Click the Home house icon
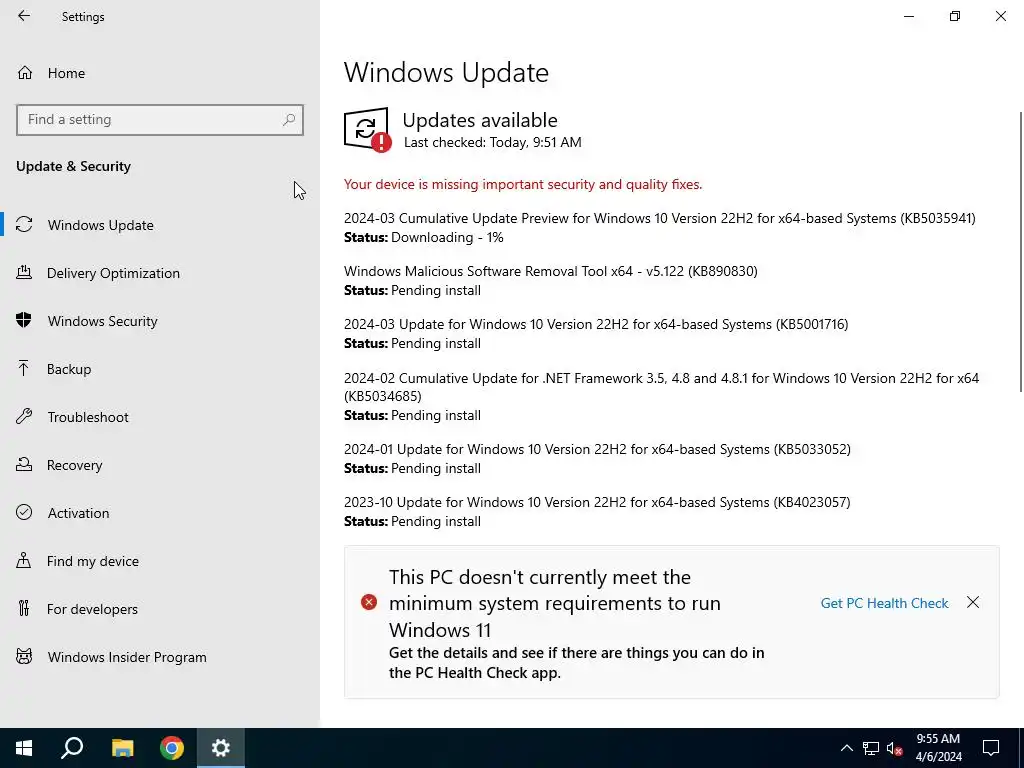1024x768 pixels. click(x=25, y=72)
